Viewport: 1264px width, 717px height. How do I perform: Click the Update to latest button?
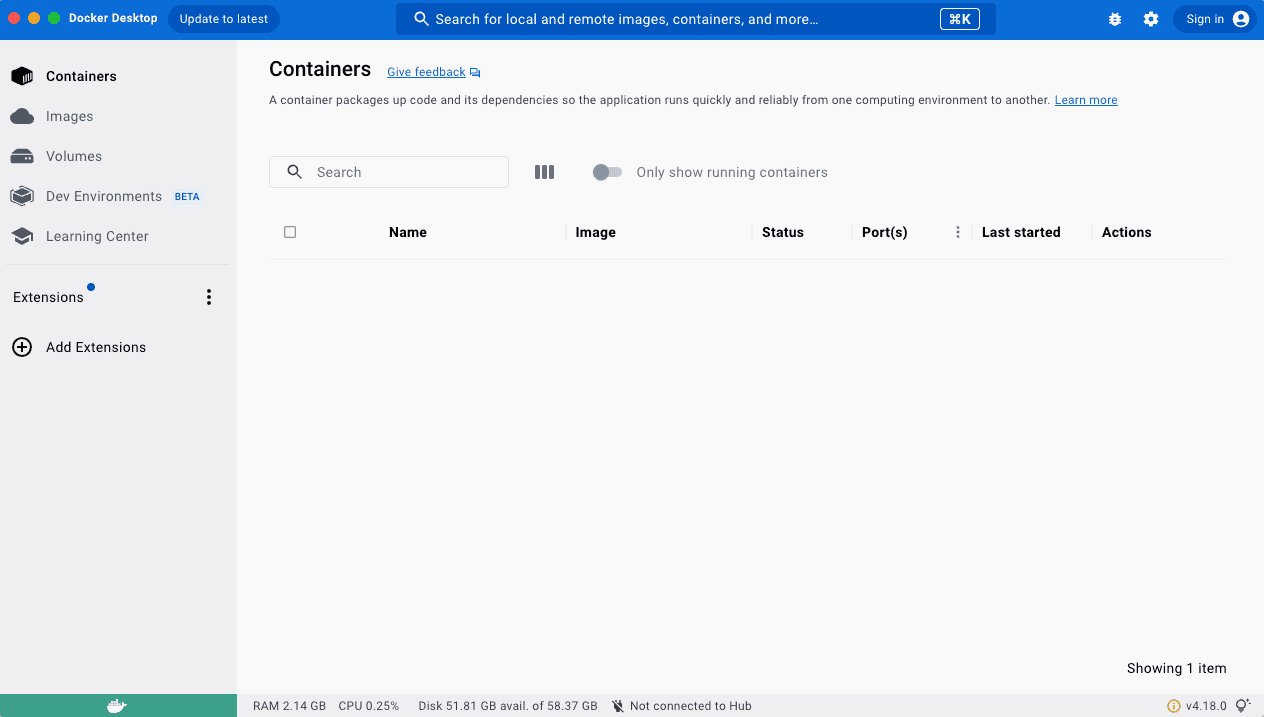point(224,19)
